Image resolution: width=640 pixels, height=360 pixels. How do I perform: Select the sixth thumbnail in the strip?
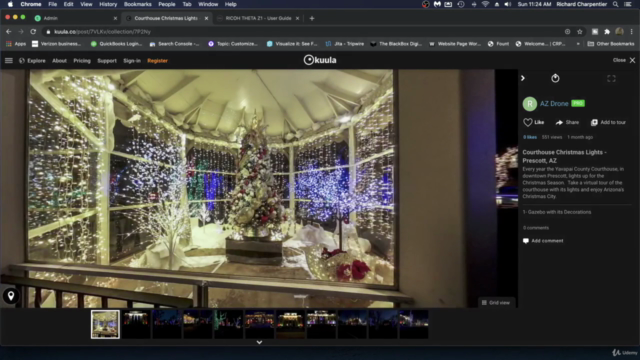[260, 324]
